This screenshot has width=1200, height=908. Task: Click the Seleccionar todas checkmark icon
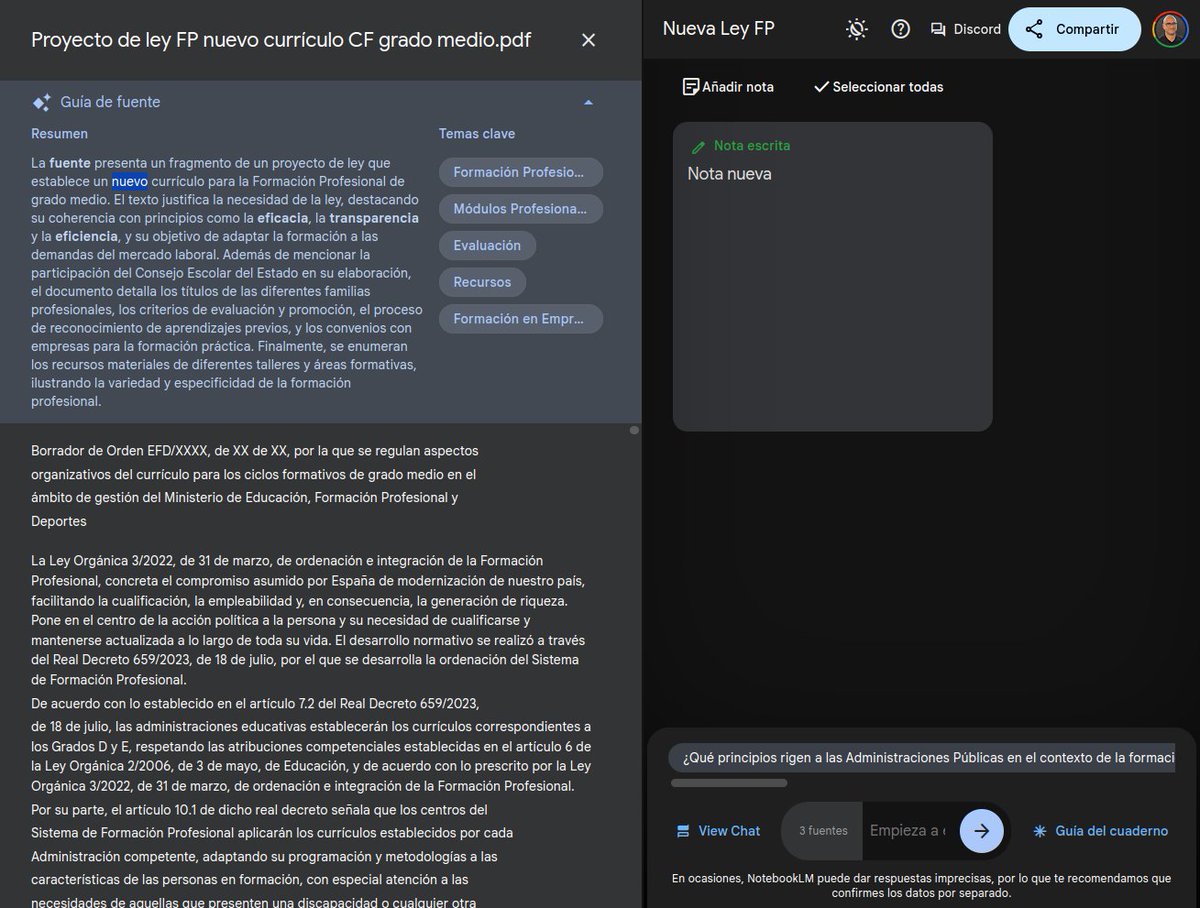click(821, 87)
